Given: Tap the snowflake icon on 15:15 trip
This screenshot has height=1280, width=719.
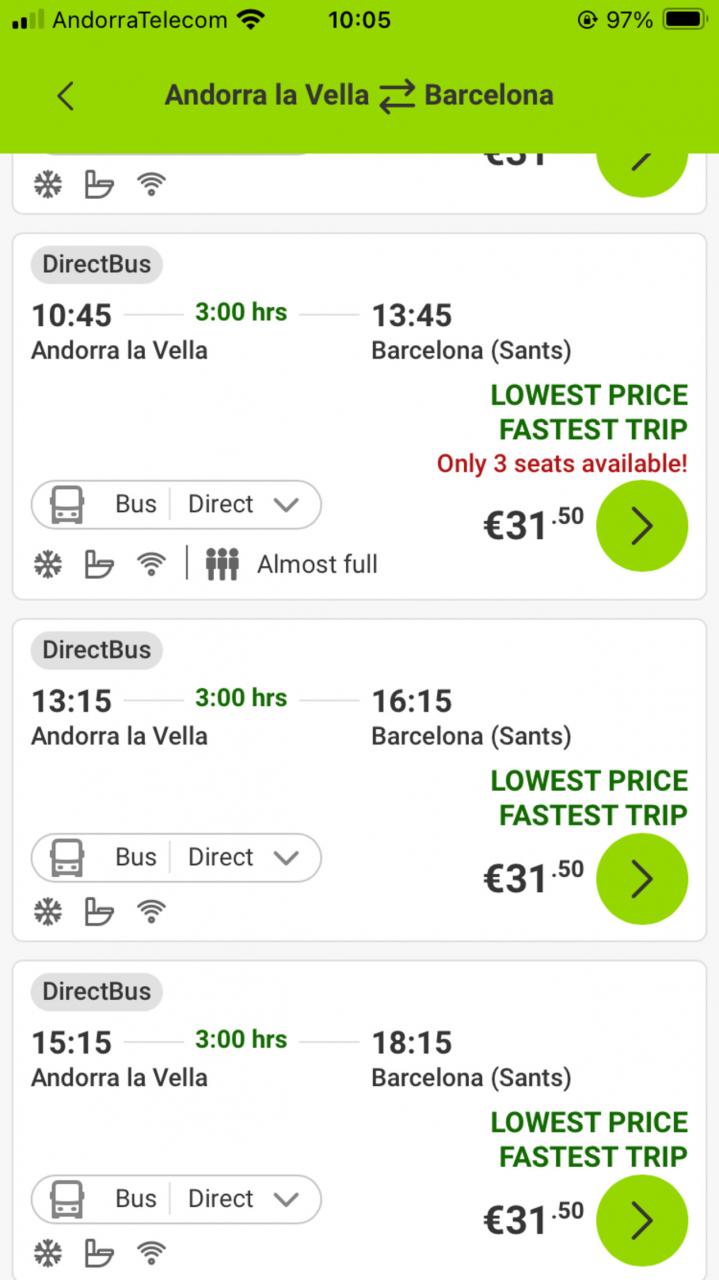Looking at the screenshot, I should coord(47,1253).
